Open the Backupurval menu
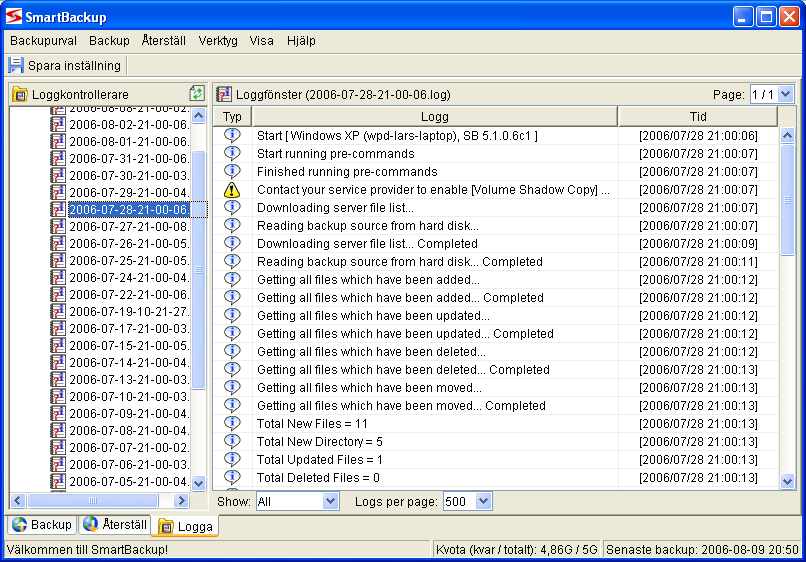 tap(43, 41)
